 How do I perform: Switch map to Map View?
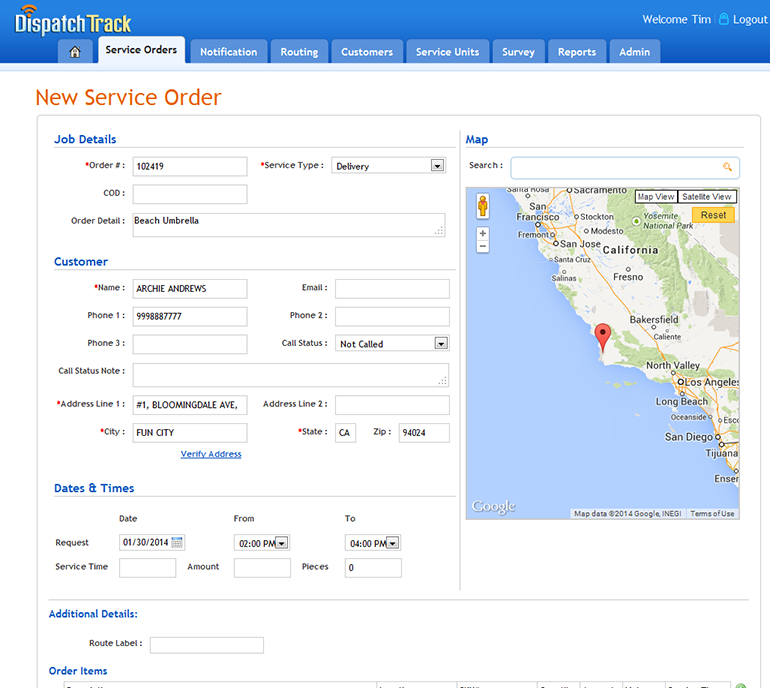tap(656, 197)
